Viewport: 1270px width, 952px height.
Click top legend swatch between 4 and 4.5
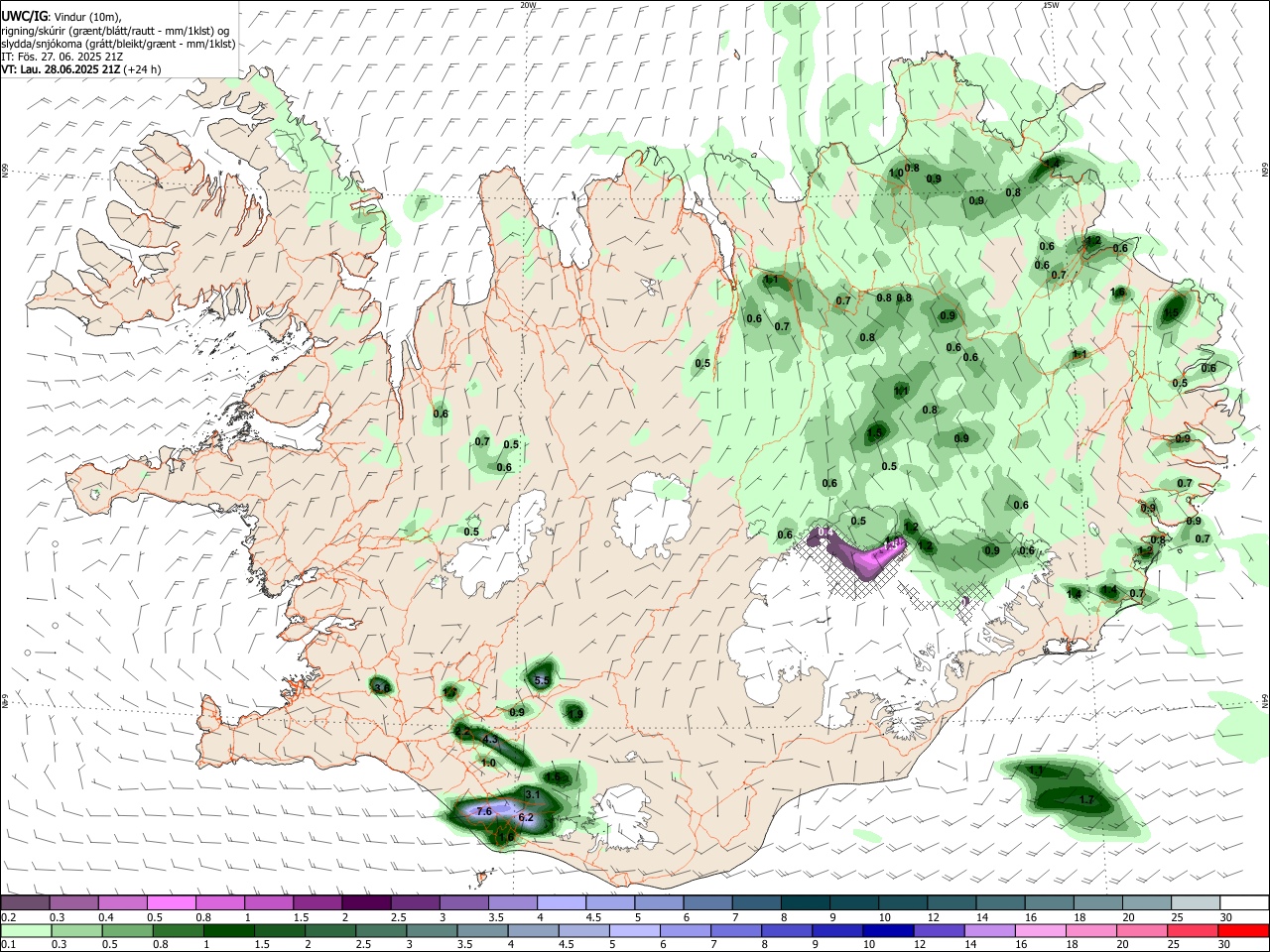click(x=561, y=902)
